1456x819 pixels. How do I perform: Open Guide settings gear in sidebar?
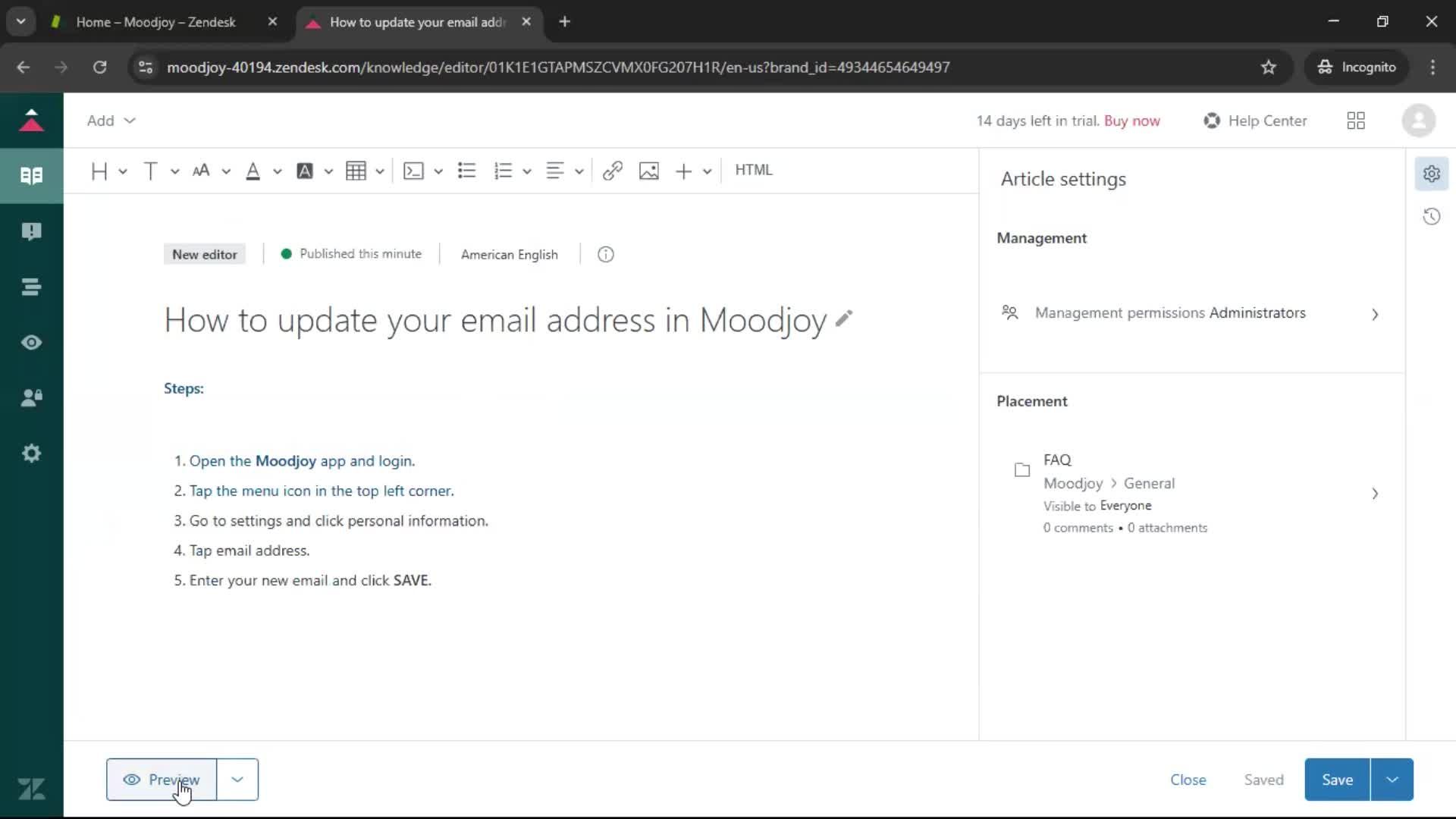pyautogui.click(x=32, y=453)
